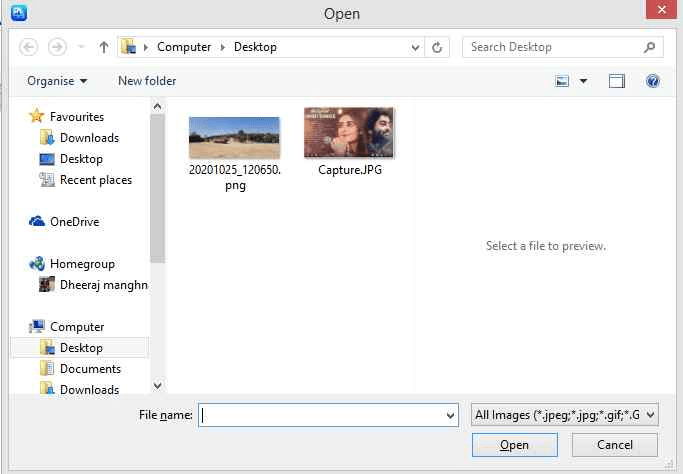
Task: Open the view options dropdown arrow
Action: click(x=583, y=81)
